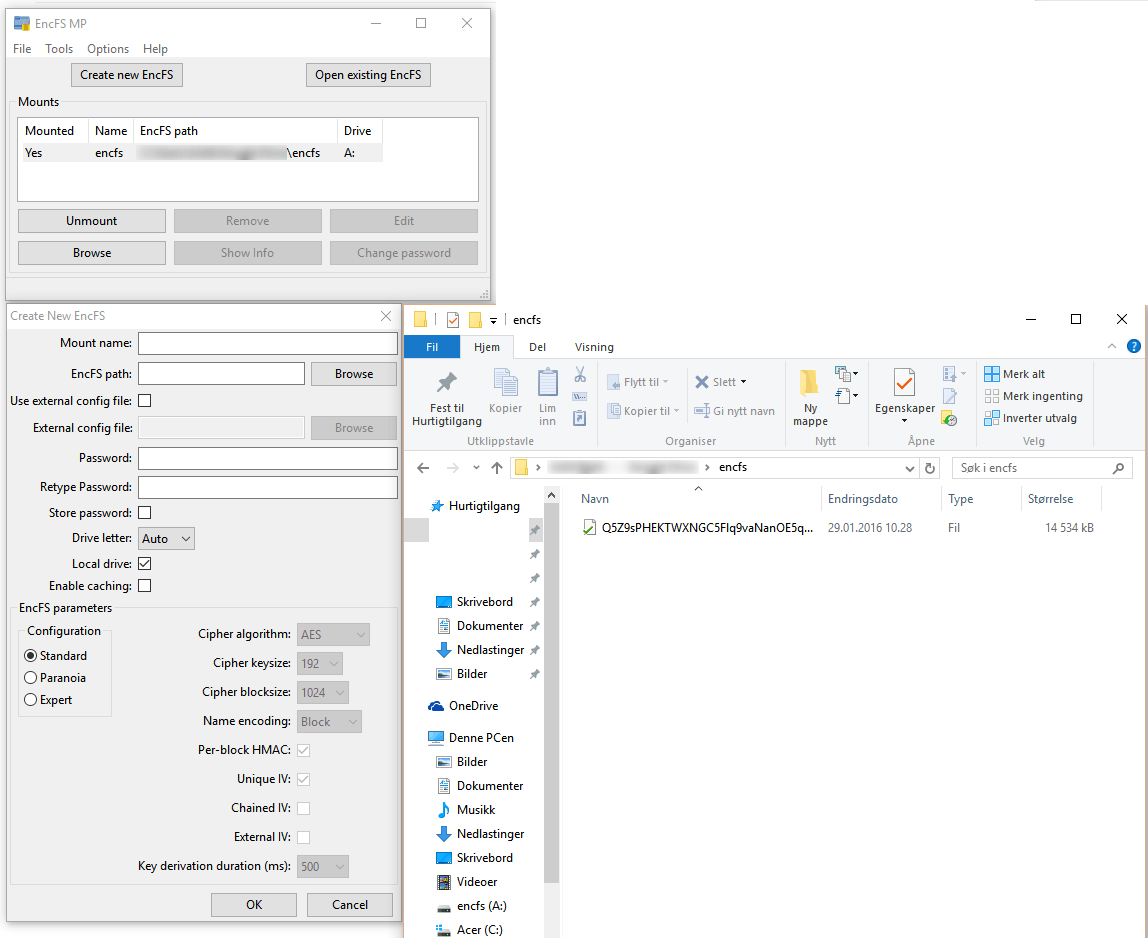This screenshot has width=1148, height=938.
Task: Click the Lim inn paste icon
Action: [547, 383]
